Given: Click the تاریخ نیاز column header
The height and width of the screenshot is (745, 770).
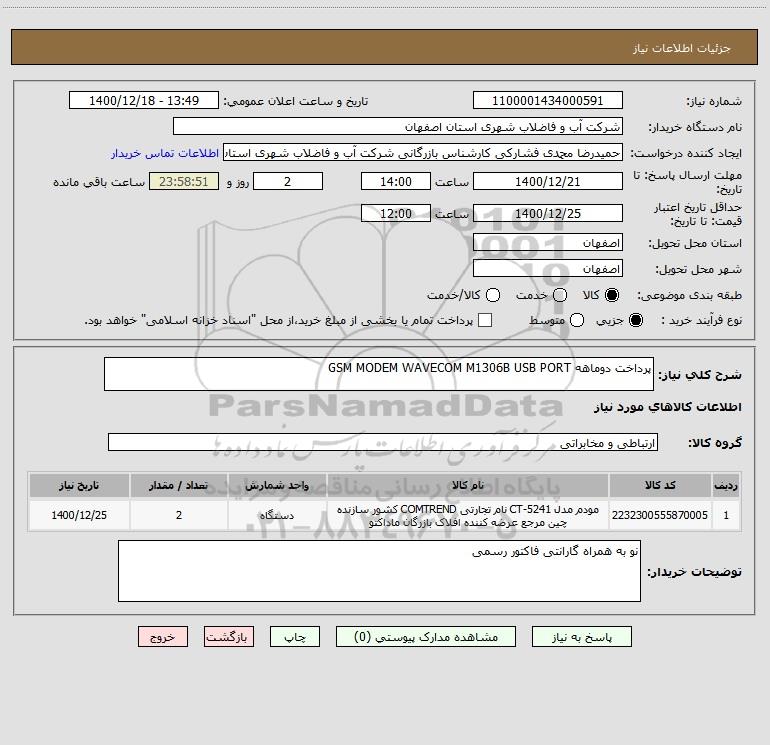Looking at the screenshot, I should pos(79,485).
